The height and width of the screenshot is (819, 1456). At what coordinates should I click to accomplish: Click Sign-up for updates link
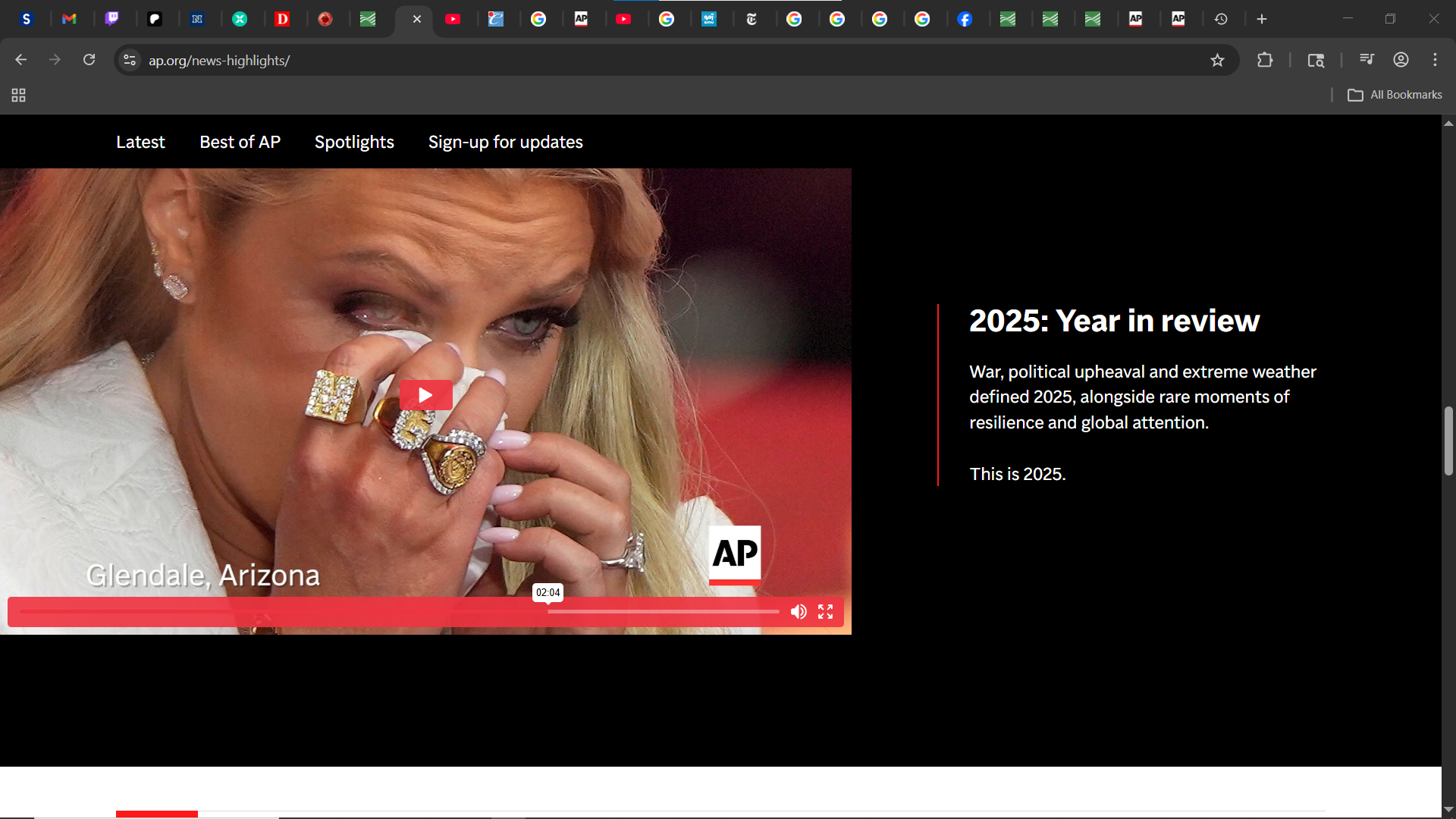tap(505, 142)
